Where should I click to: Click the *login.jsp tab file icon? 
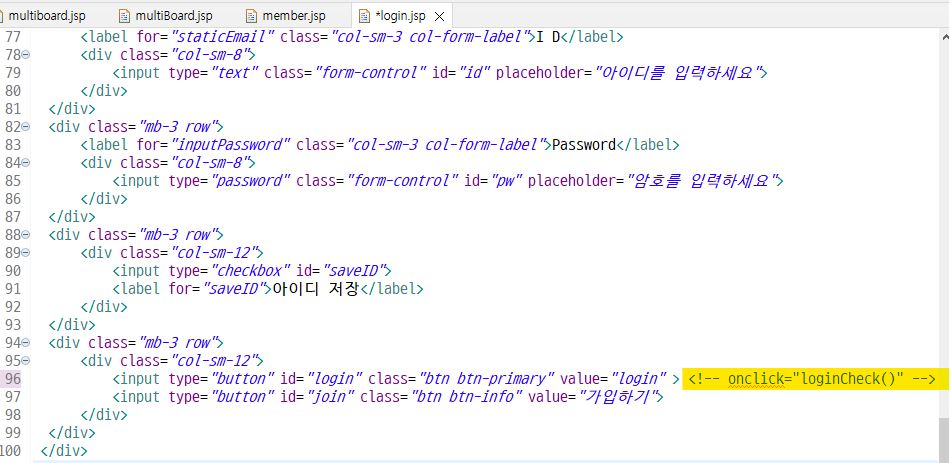pos(365,16)
